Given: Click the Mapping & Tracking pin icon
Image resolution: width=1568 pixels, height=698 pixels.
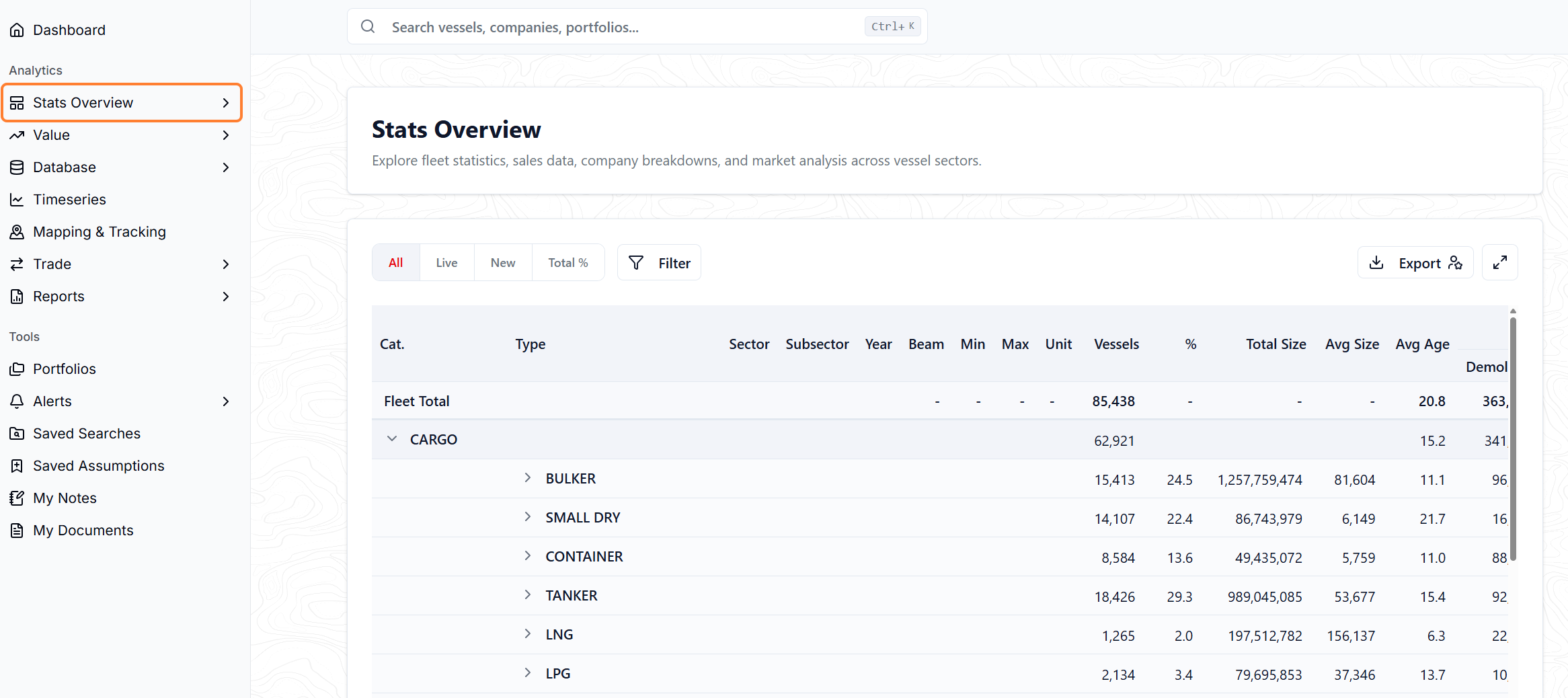Looking at the screenshot, I should [17, 232].
